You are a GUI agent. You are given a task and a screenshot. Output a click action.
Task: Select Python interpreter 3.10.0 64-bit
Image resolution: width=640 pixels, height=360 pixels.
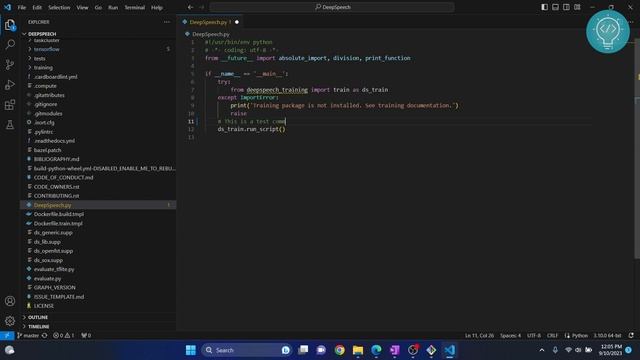tap(607, 336)
